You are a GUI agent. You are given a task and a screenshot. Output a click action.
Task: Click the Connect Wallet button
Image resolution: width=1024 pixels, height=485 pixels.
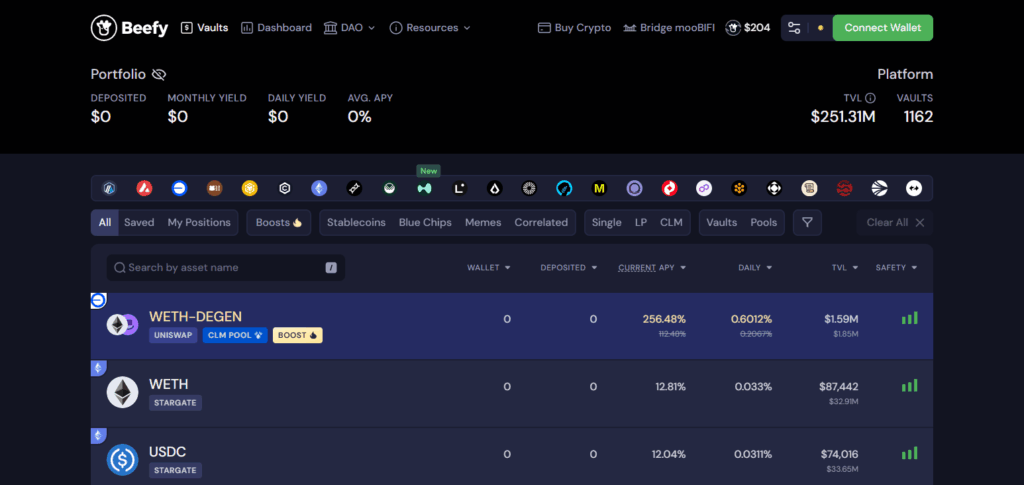882,28
